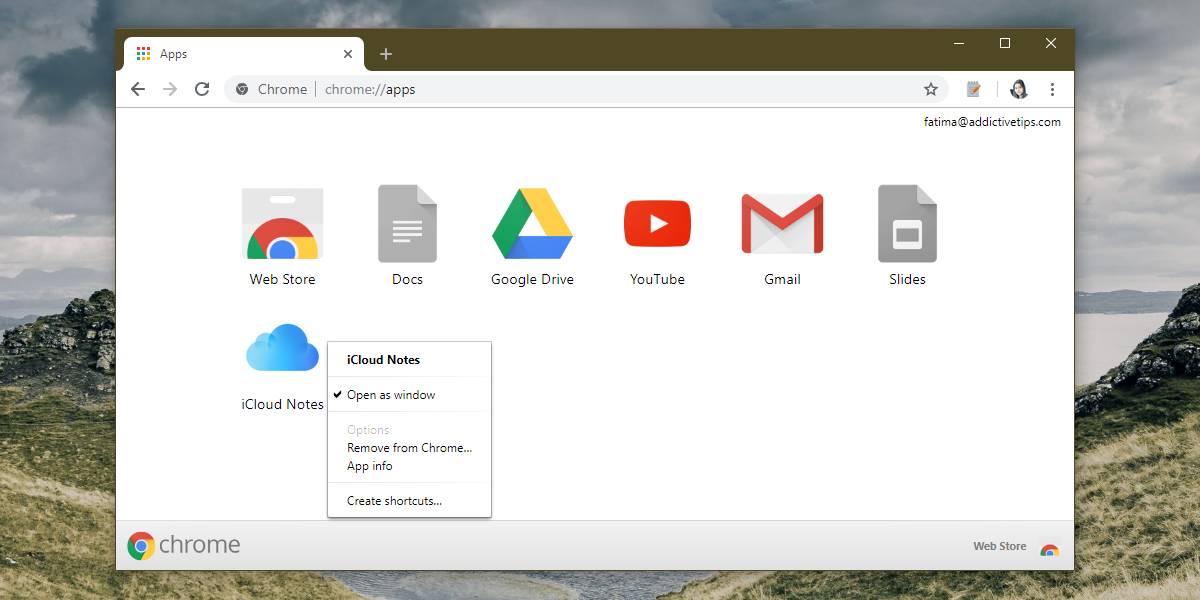Click the Chrome logo in the footer
The height and width of the screenshot is (600, 1200).
tap(184, 545)
